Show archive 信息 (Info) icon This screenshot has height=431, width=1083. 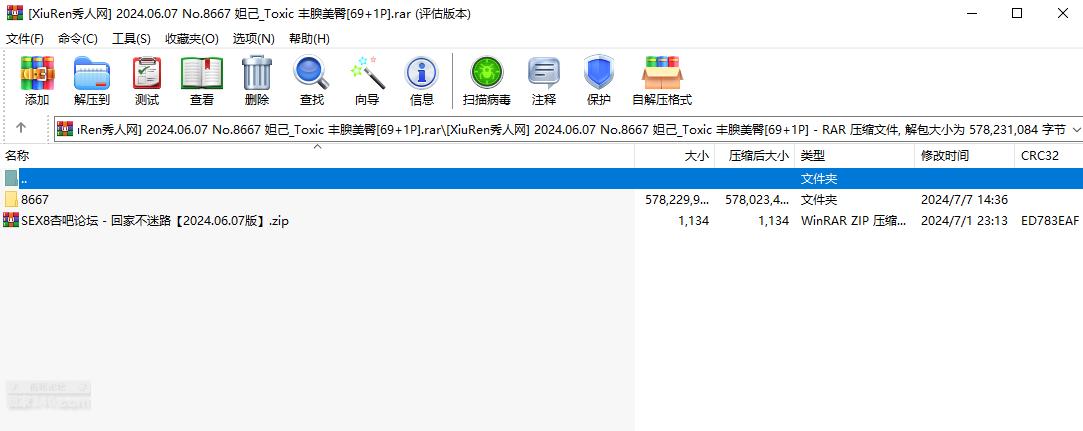click(421, 73)
